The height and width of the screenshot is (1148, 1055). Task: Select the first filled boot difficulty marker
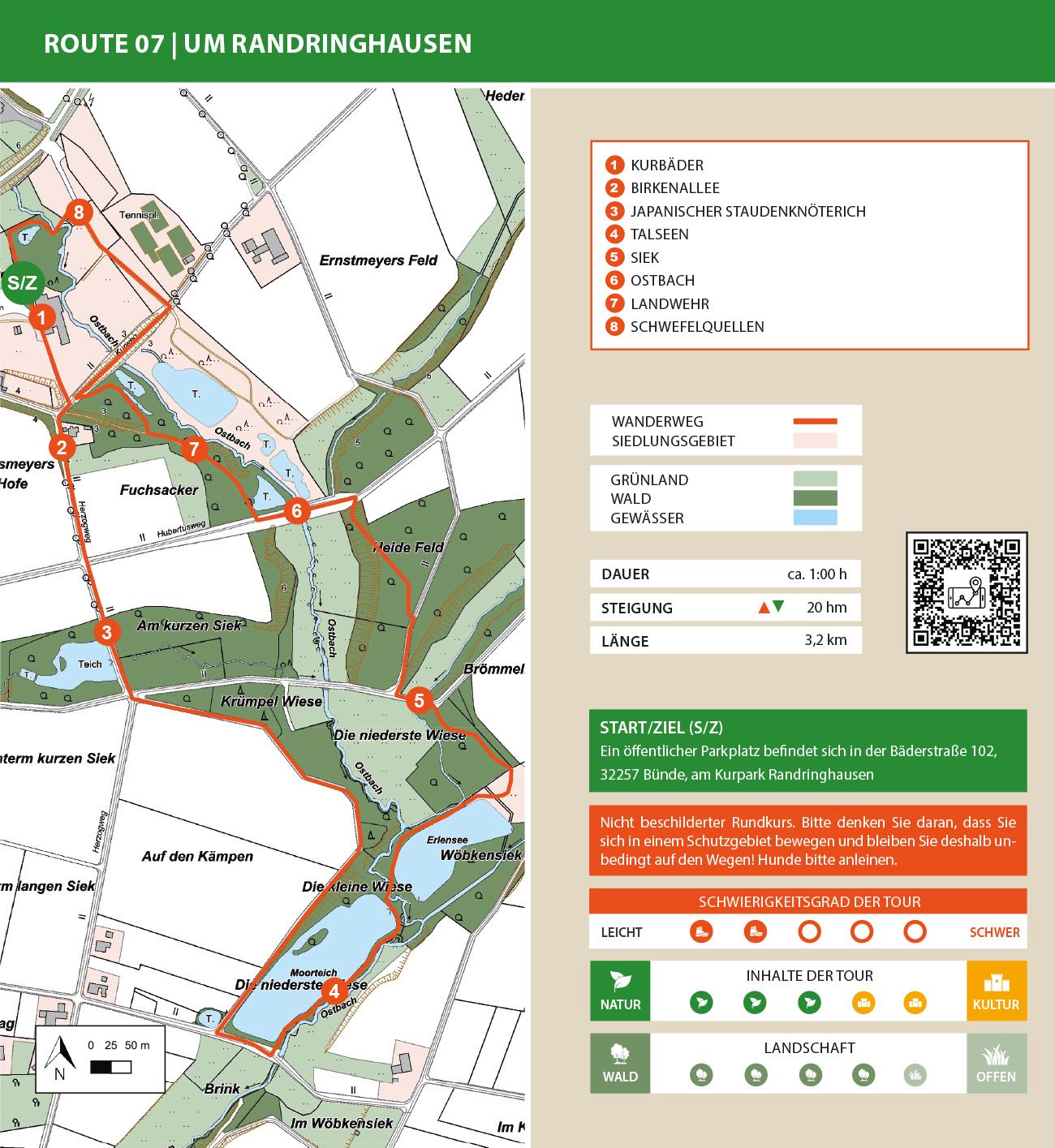pos(701,931)
